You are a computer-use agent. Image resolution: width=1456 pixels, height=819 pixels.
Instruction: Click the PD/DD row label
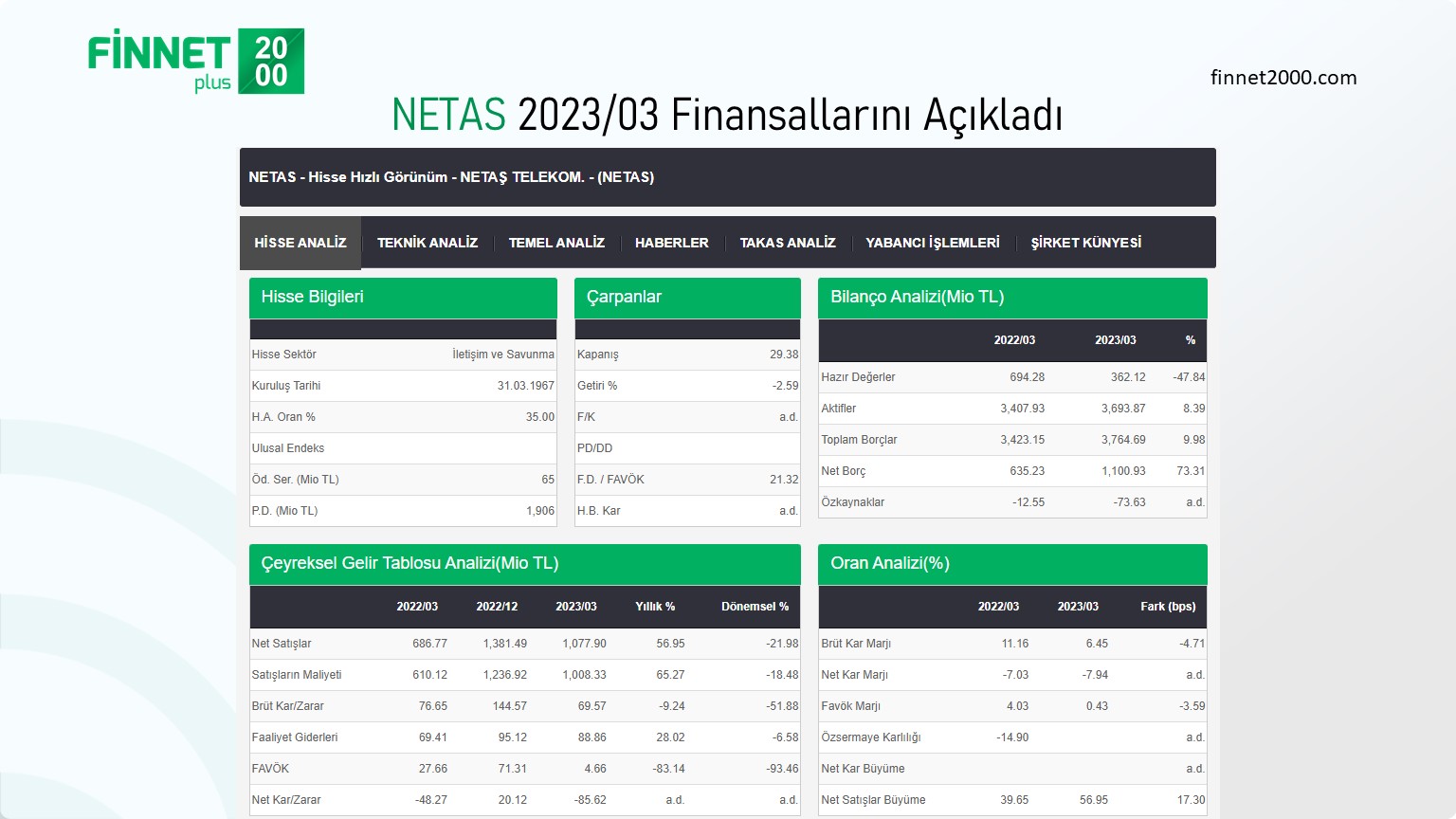coord(594,448)
